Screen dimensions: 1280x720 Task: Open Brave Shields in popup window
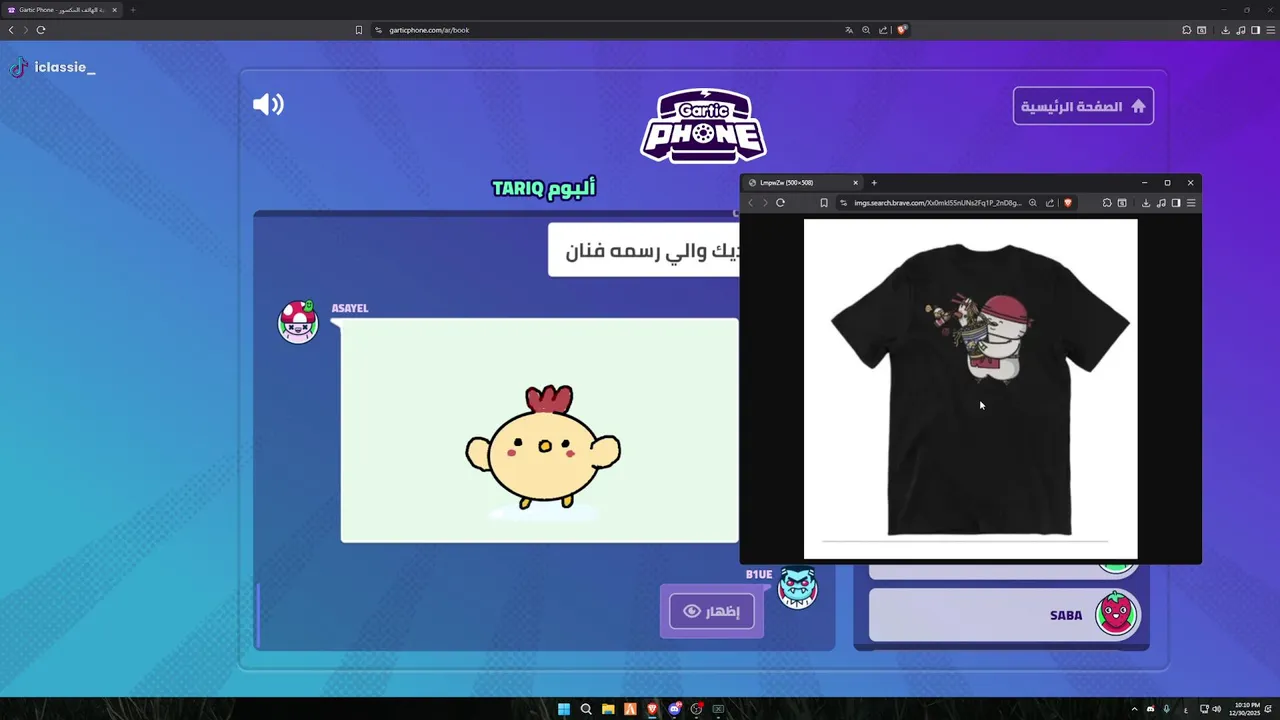point(1067,203)
